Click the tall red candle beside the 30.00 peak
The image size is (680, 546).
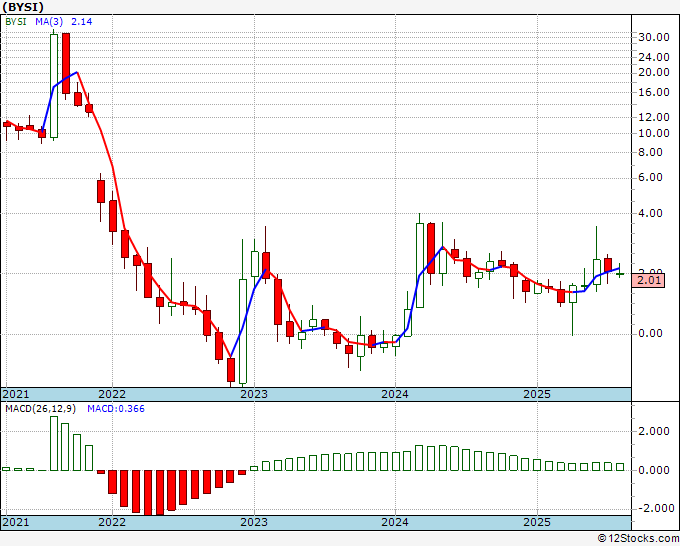pyautogui.click(x=66, y=63)
